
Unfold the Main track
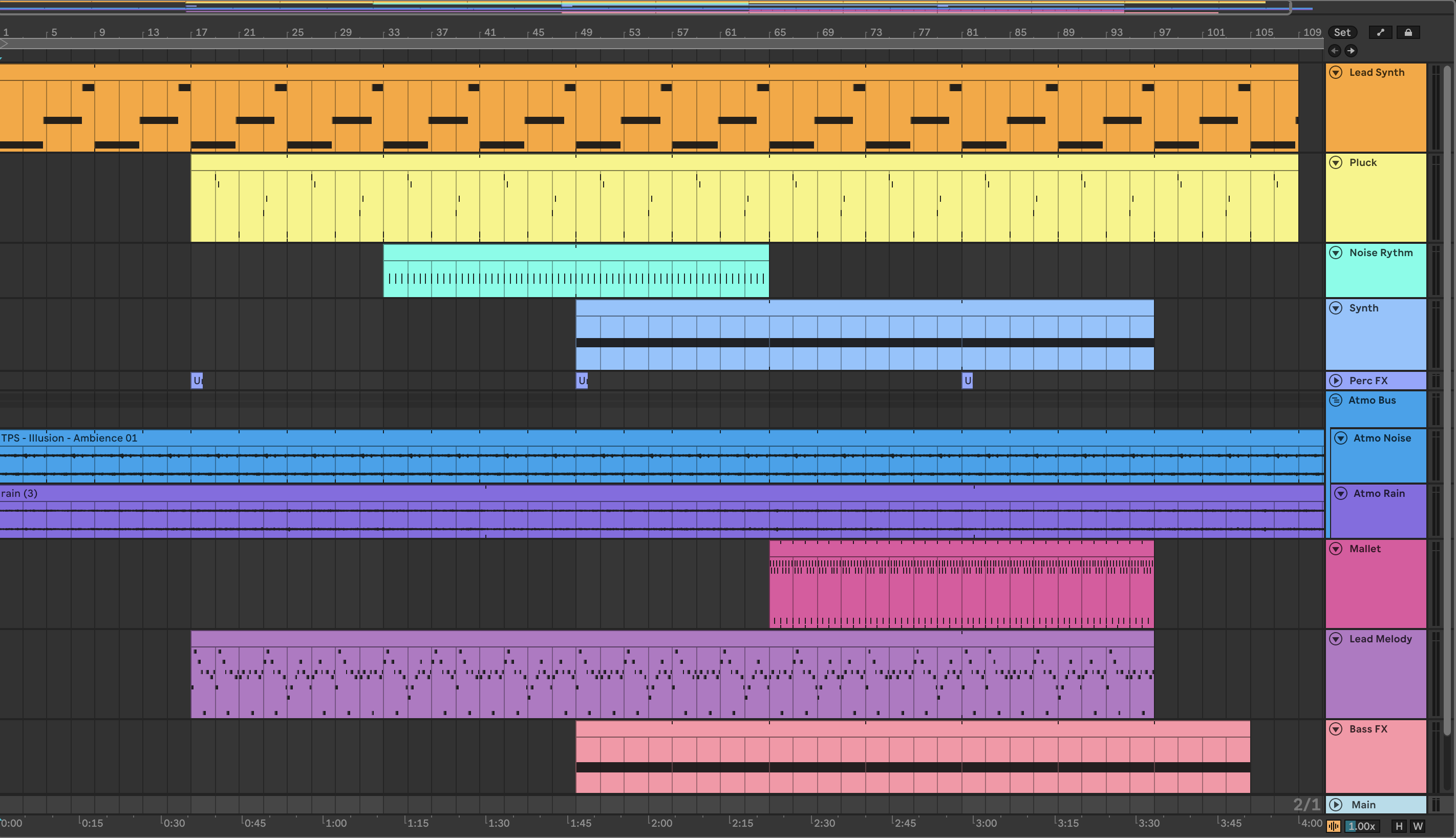click(x=1336, y=805)
